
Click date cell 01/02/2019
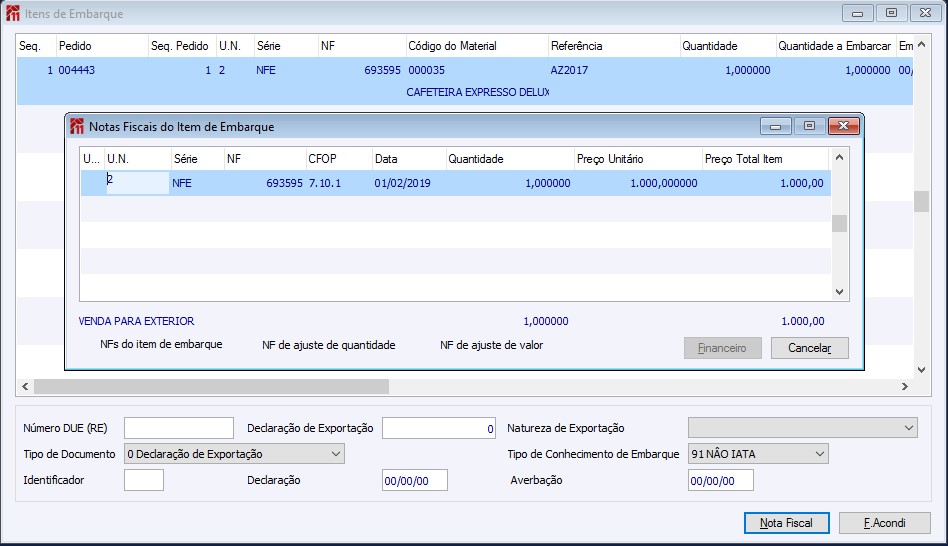pyautogui.click(x=402, y=183)
